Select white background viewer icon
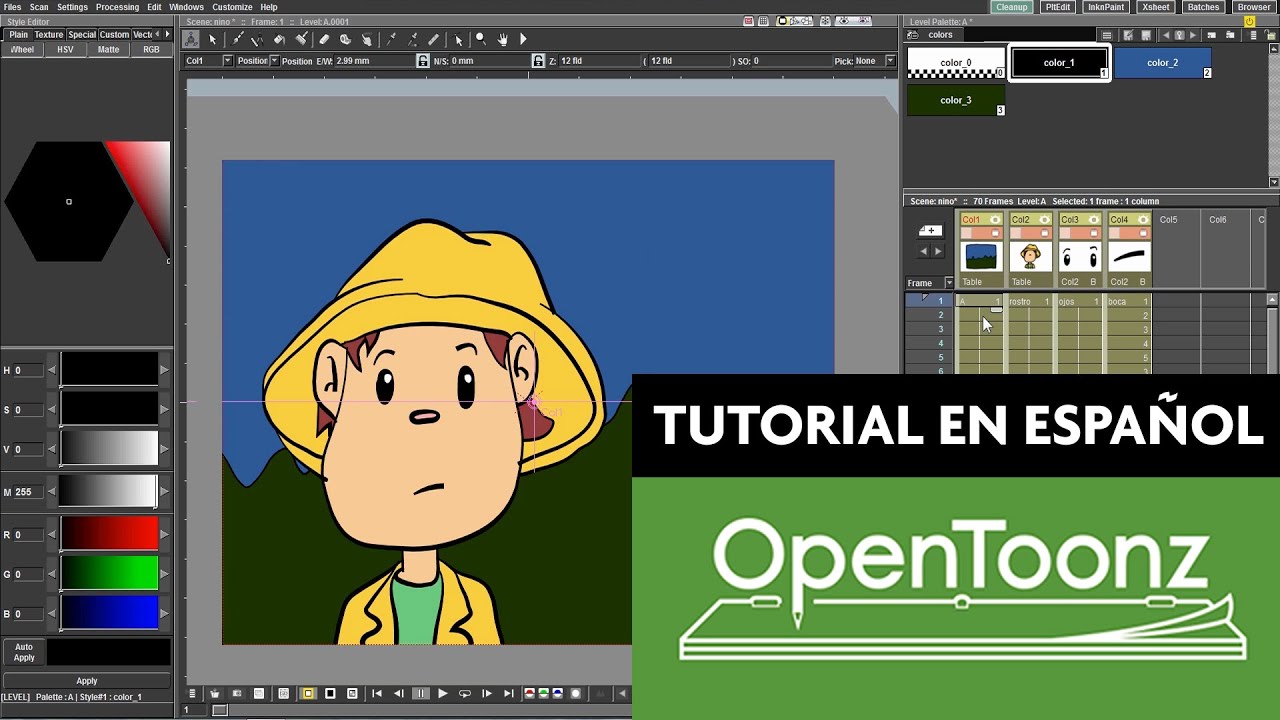The height and width of the screenshot is (720, 1280). point(308,693)
